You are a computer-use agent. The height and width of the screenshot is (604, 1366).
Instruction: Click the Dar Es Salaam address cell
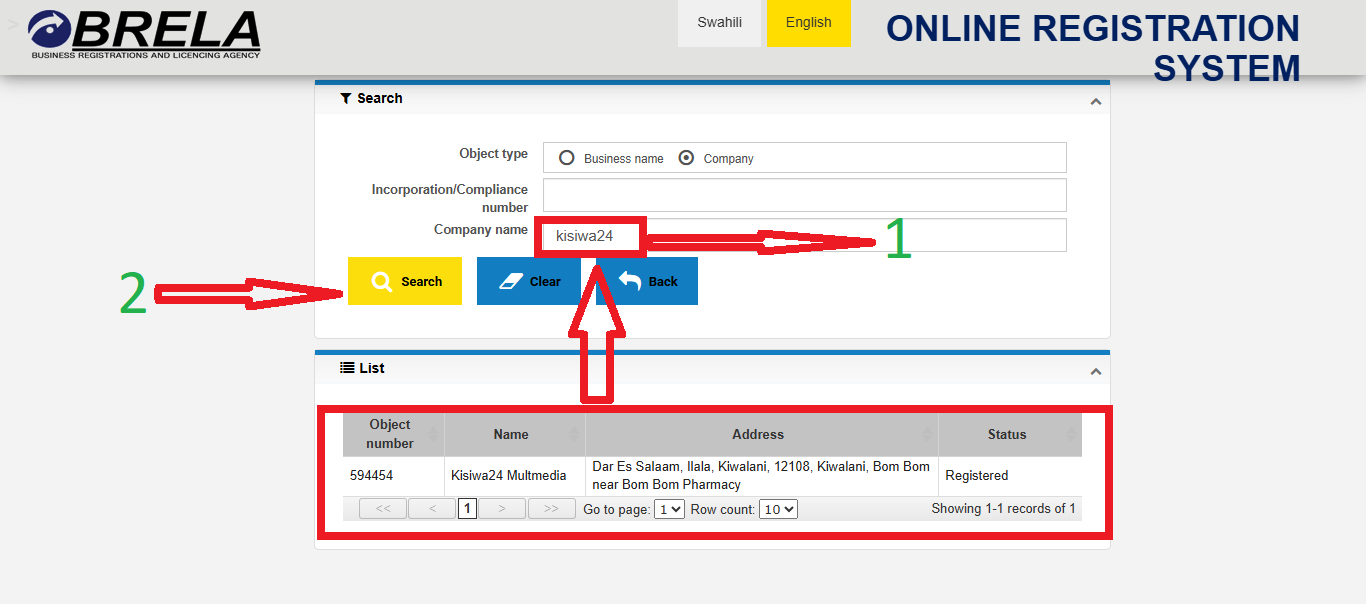tap(761, 476)
